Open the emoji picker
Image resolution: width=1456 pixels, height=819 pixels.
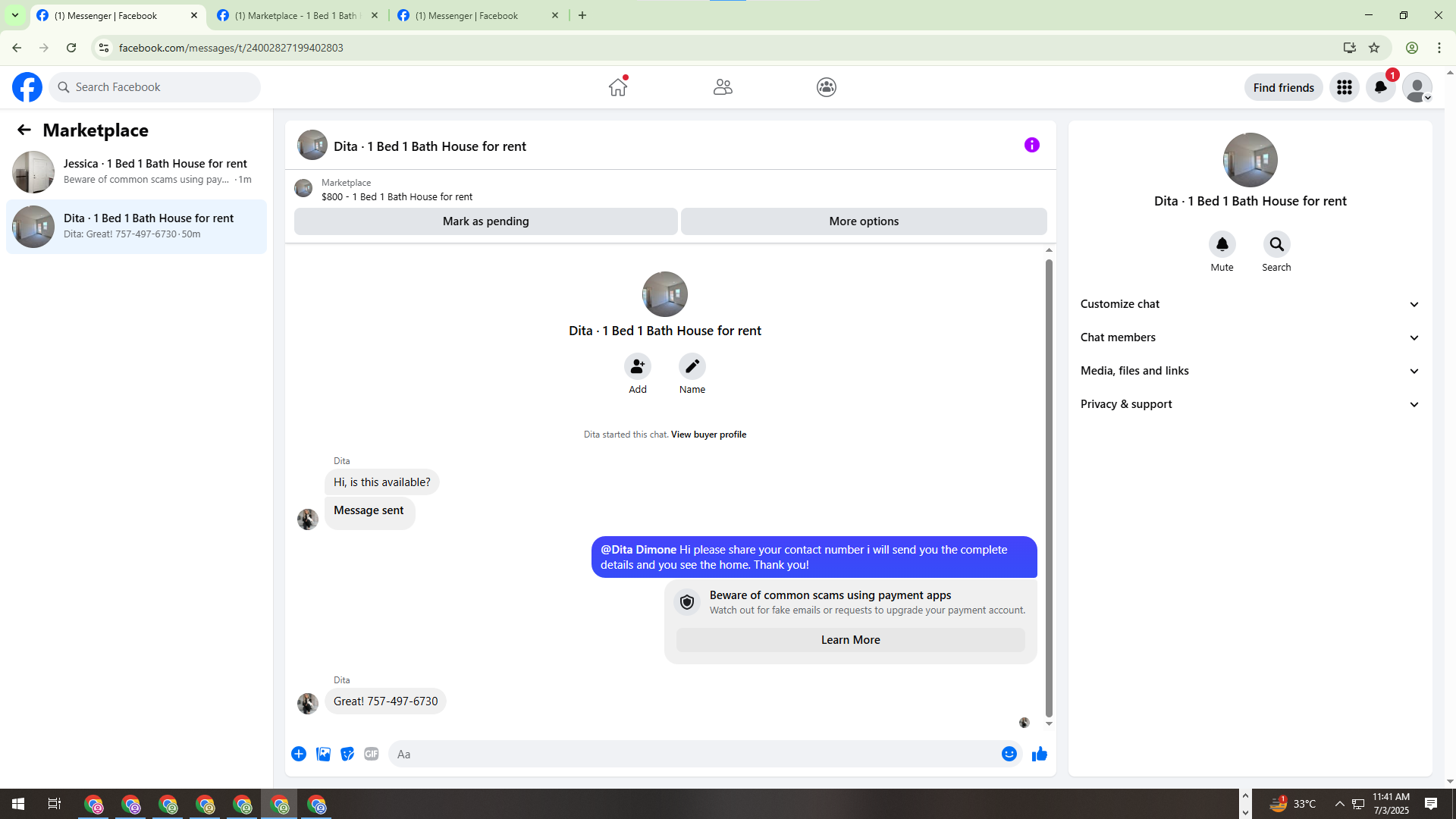pyautogui.click(x=1009, y=754)
